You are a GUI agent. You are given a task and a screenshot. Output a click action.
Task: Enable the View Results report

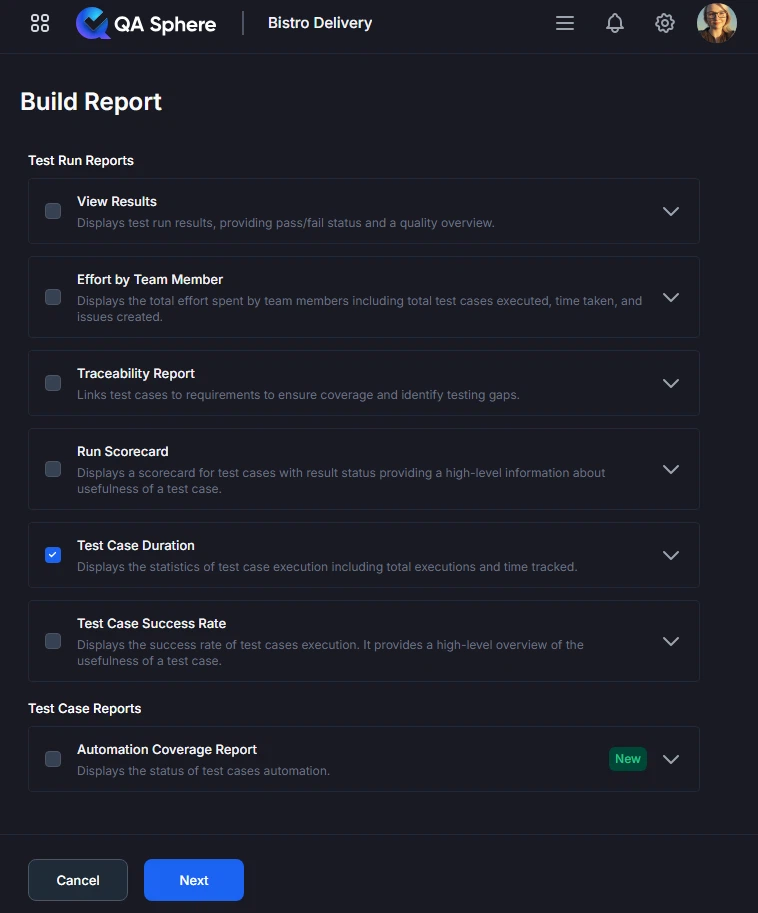[x=52, y=211]
